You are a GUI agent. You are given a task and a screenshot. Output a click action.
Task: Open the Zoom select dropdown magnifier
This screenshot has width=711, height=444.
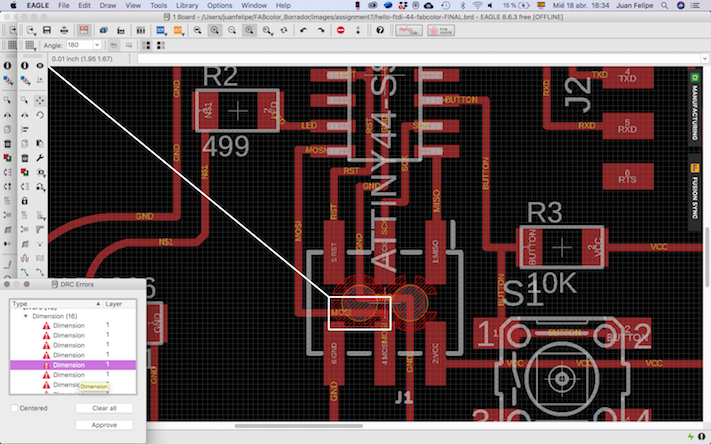267,30
